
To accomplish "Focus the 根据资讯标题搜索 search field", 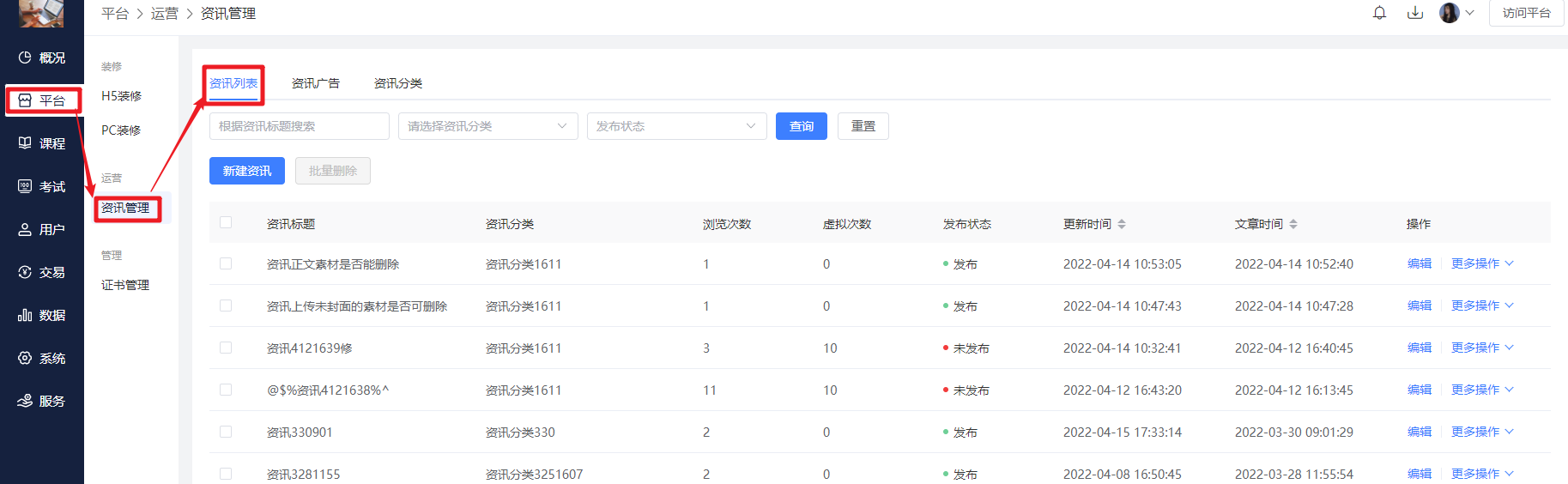I will point(299,126).
